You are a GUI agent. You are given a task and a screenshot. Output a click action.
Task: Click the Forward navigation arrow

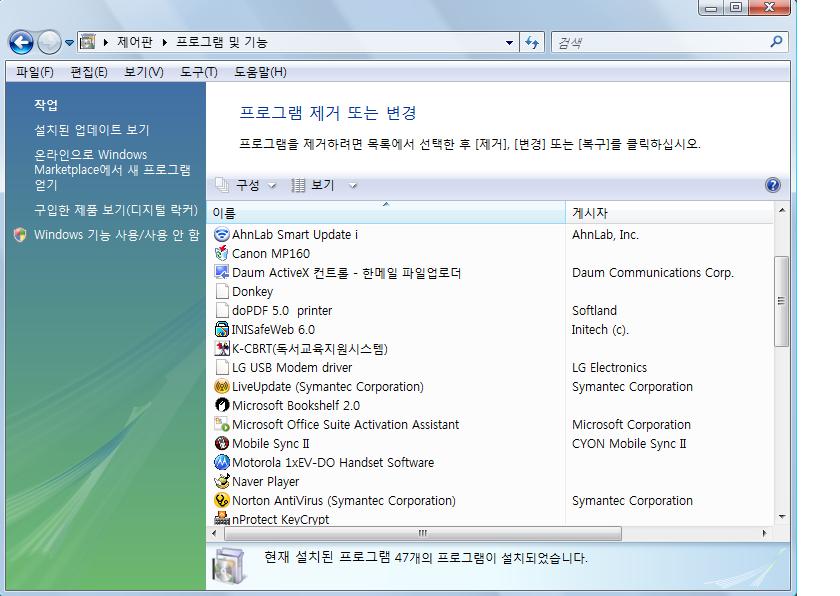pyautogui.click(x=49, y=42)
